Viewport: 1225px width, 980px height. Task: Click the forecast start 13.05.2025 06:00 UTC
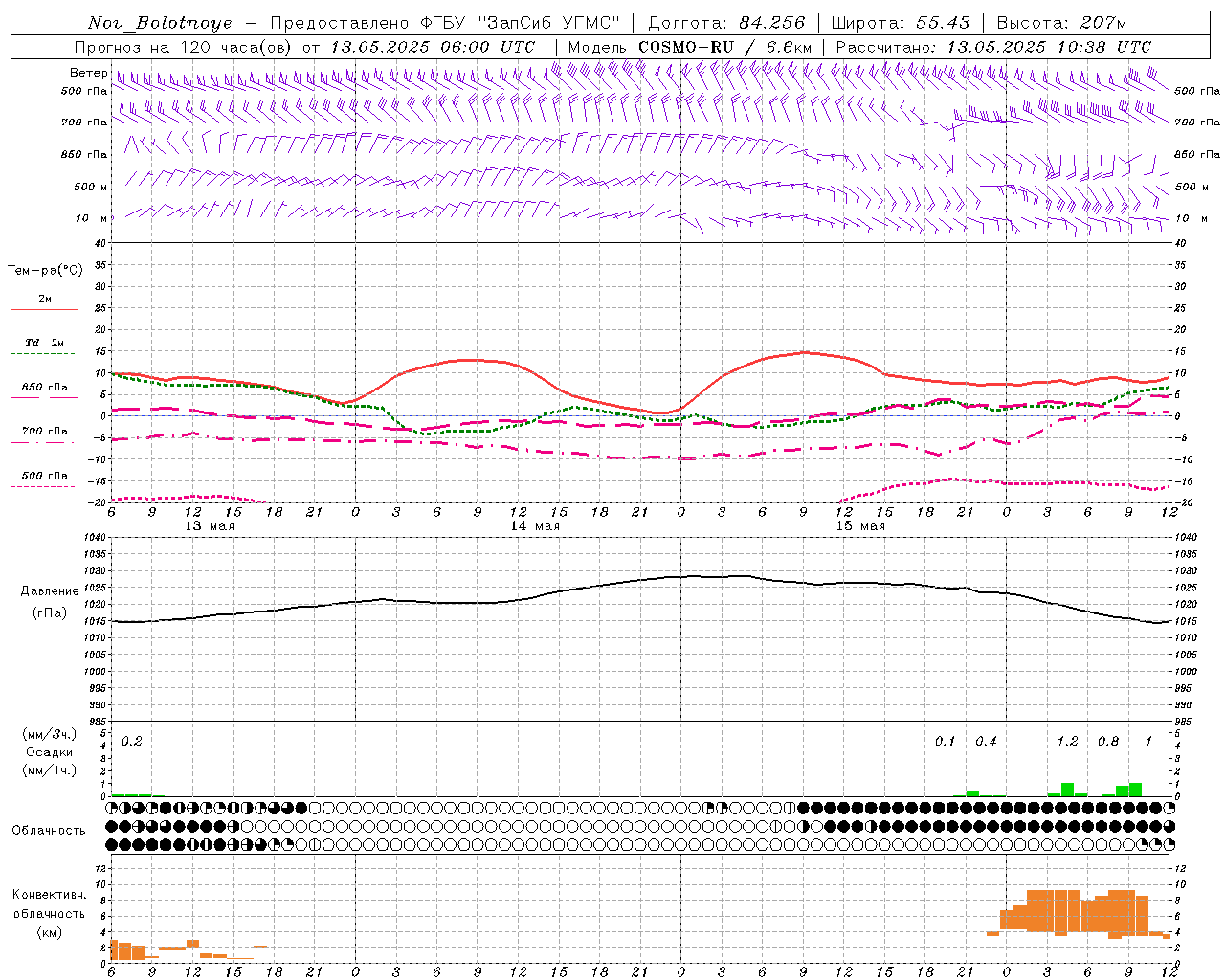(433, 47)
